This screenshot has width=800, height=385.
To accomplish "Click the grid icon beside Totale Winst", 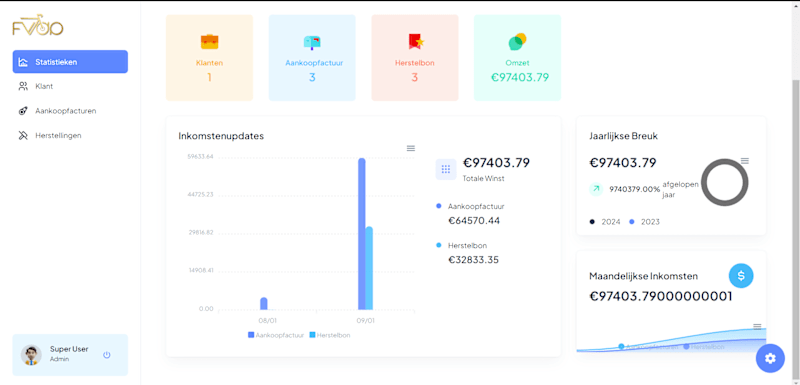I will [445, 169].
